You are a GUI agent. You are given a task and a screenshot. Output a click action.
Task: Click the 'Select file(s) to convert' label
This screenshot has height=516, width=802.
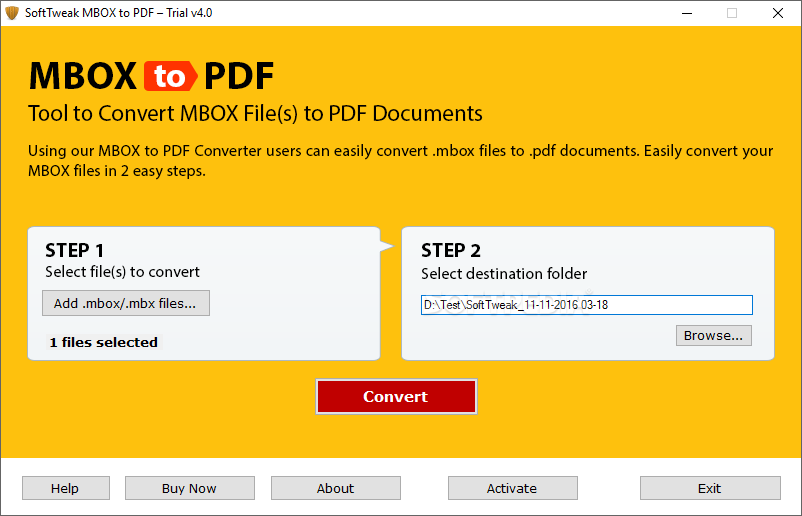pos(122,272)
